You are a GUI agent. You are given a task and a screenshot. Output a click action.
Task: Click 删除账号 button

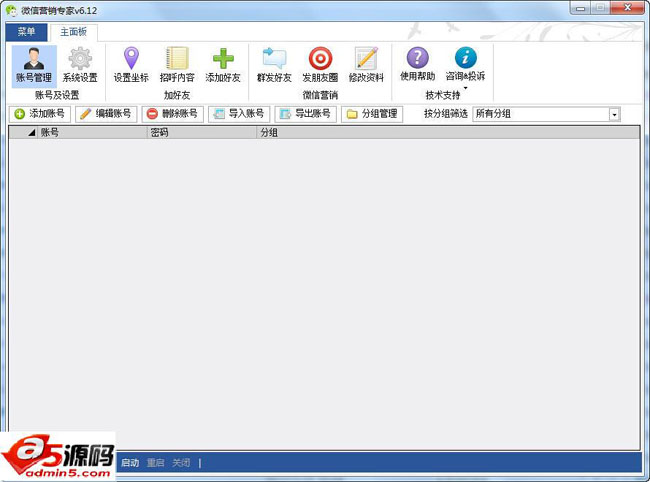pyautogui.click(x=172, y=114)
